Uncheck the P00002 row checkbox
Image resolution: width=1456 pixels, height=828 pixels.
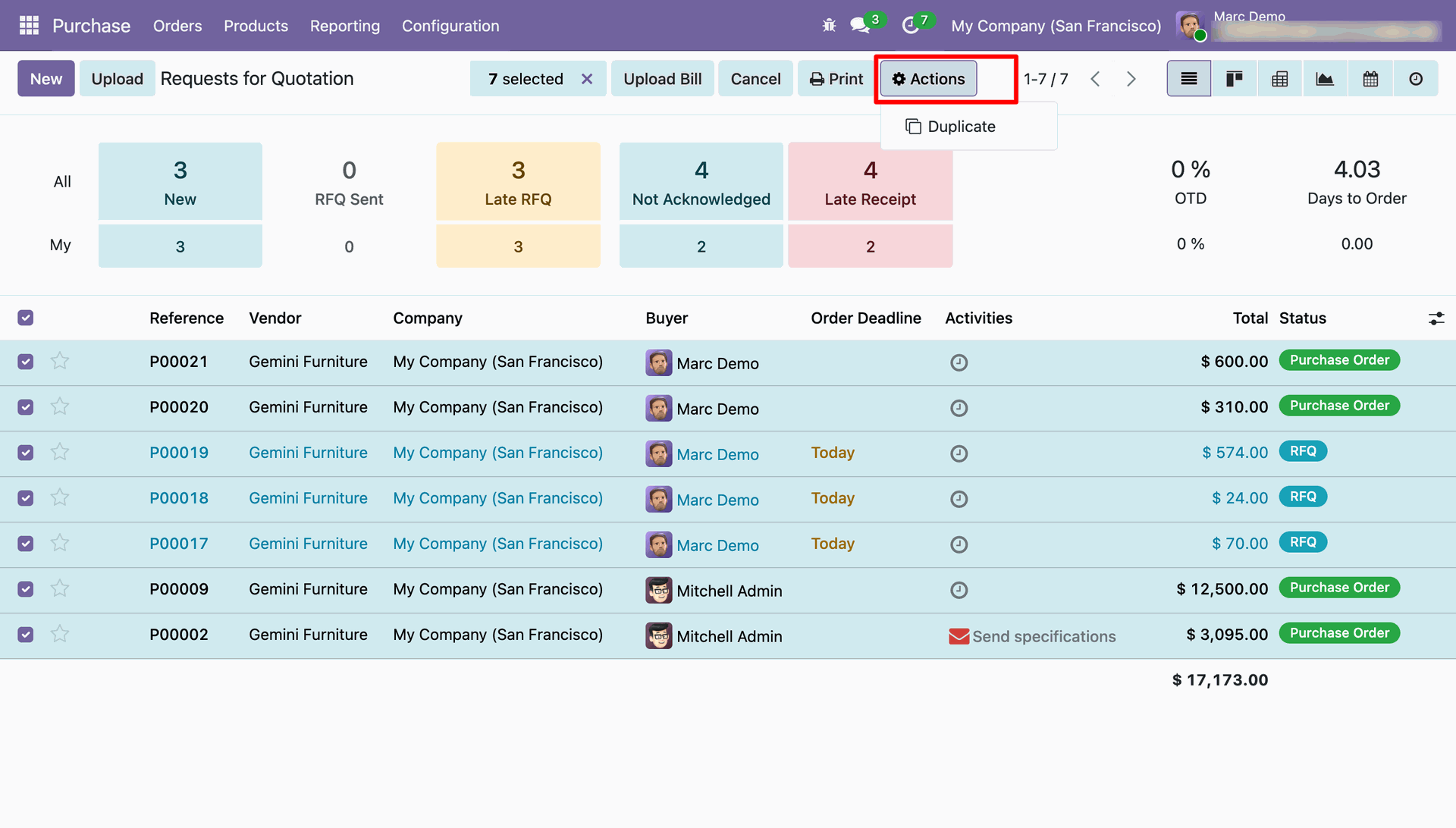[x=26, y=635]
